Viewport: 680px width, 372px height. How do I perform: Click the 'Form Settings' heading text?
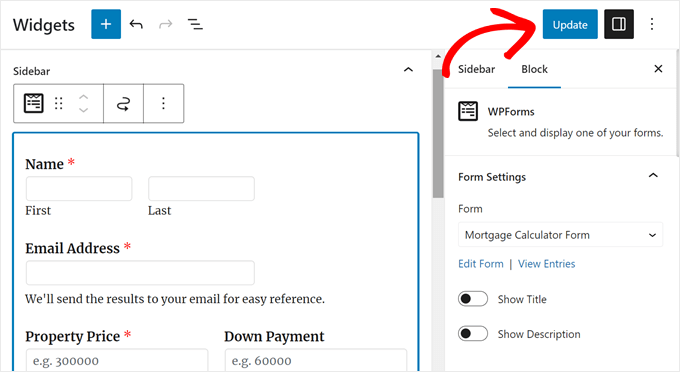[492, 177]
